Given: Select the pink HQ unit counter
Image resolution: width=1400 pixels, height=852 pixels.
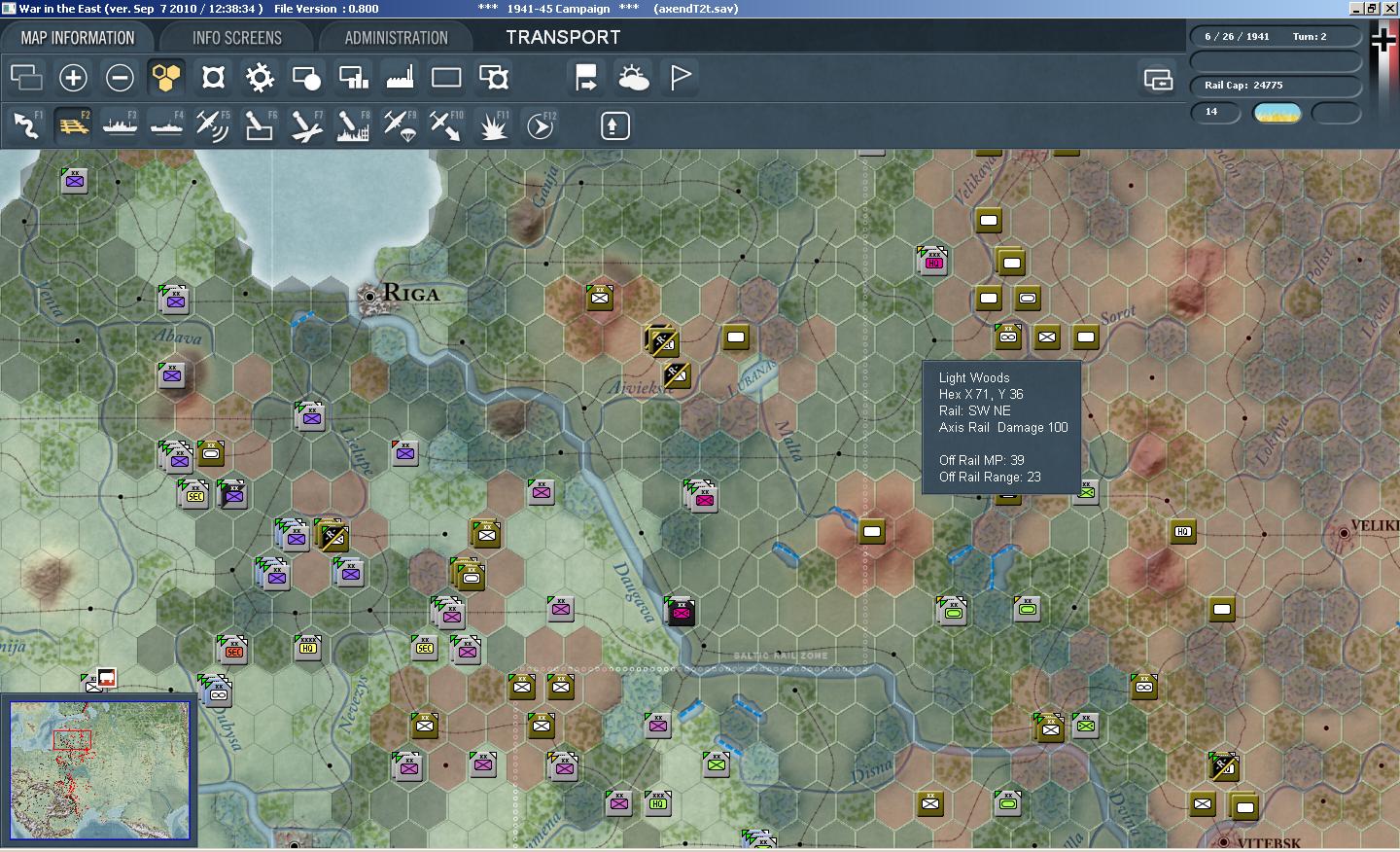Looking at the screenshot, I should 932,260.
